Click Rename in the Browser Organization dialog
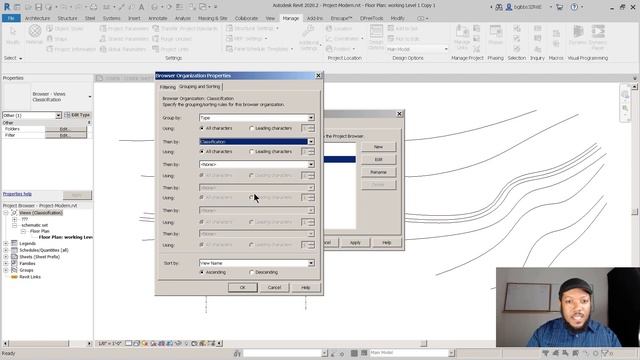 378,172
